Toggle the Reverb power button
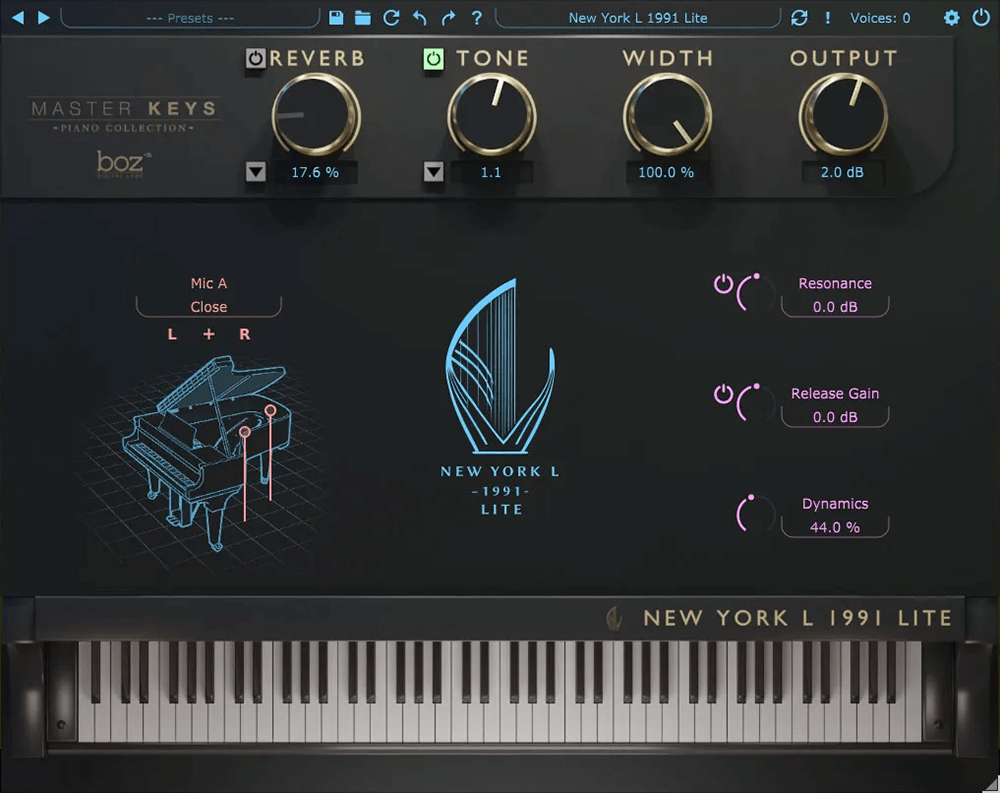This screenshot has height=793, width=1000. coord(256,59)
